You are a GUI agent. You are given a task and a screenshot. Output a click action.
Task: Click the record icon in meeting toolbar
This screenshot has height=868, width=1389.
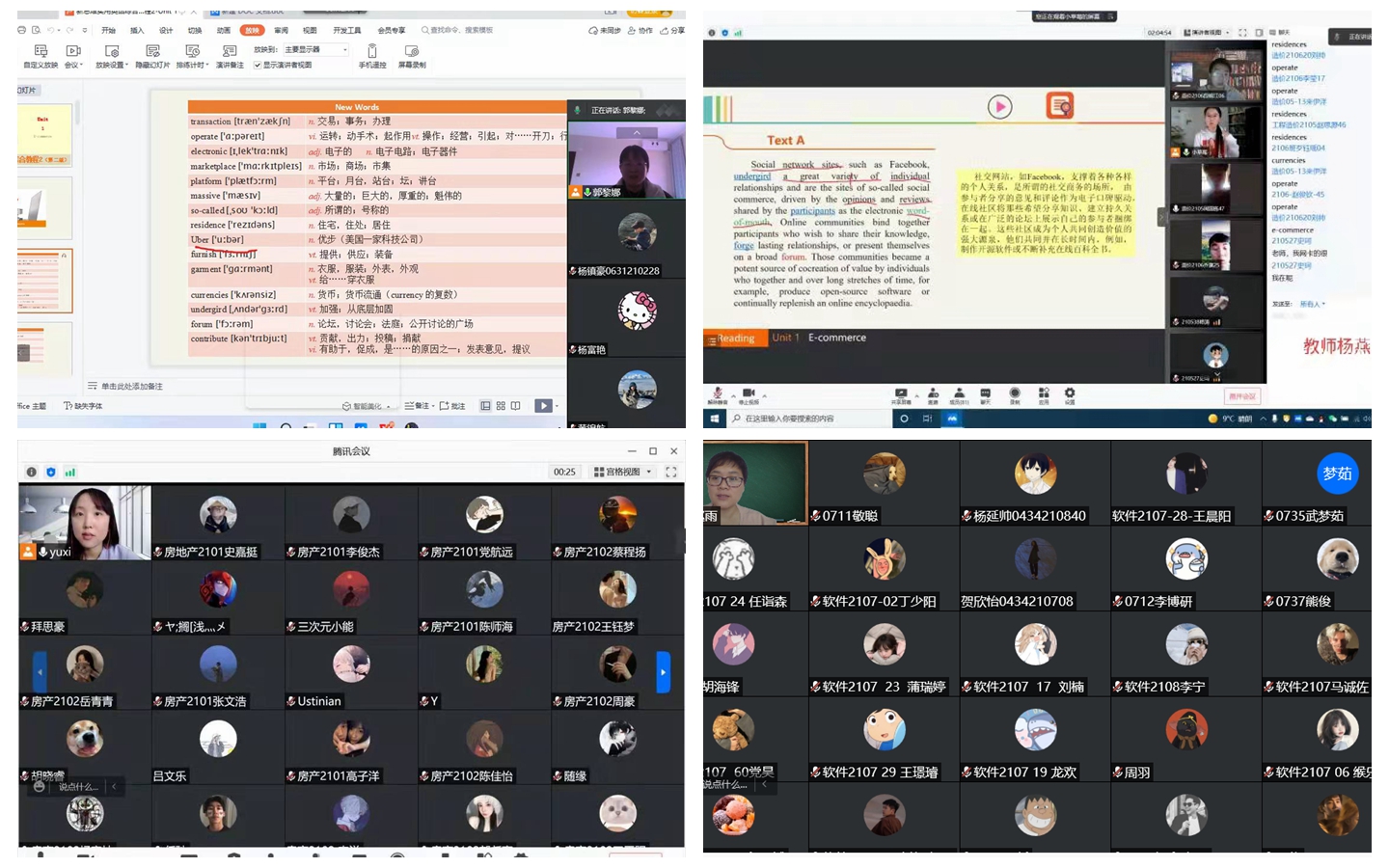pos(1015,393)
